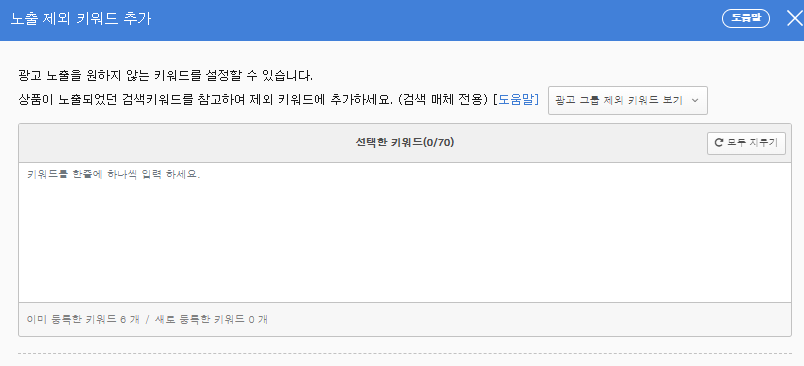The height and width of the screenshot is (366, 804).
Task: Focus the keyword entry text area
Action: click(x=405, y=233)
